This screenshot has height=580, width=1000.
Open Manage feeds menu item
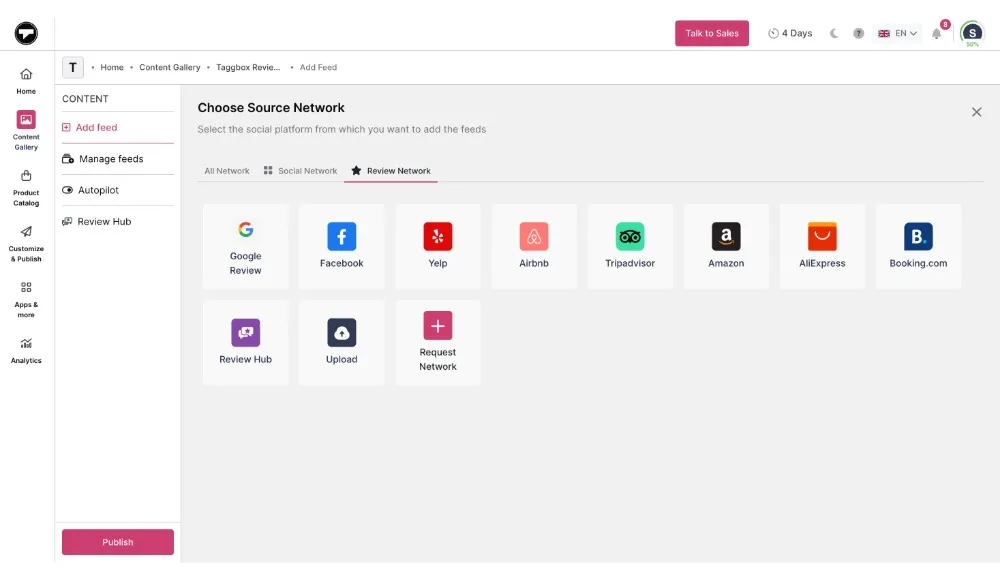[x=117, y=159]
